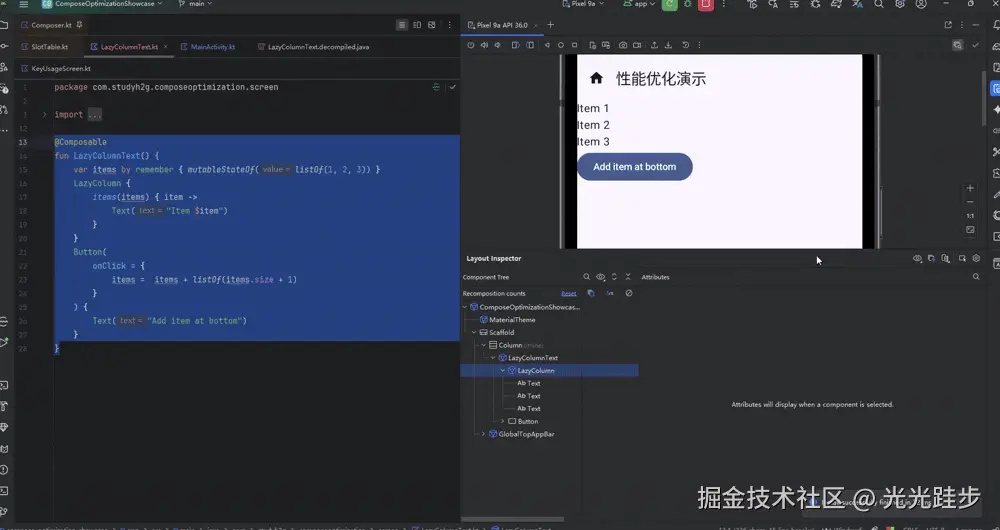Click the translate icon in top toolbar
Screen dimensions: 1000x530
pyautogui.click(x=858, y=4)
